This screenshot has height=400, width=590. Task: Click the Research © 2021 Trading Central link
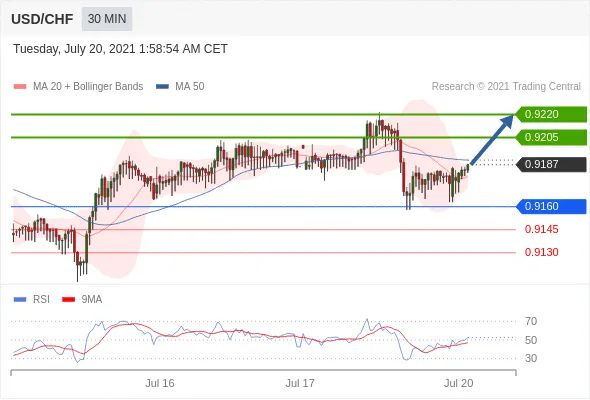[x=506, y=87]
